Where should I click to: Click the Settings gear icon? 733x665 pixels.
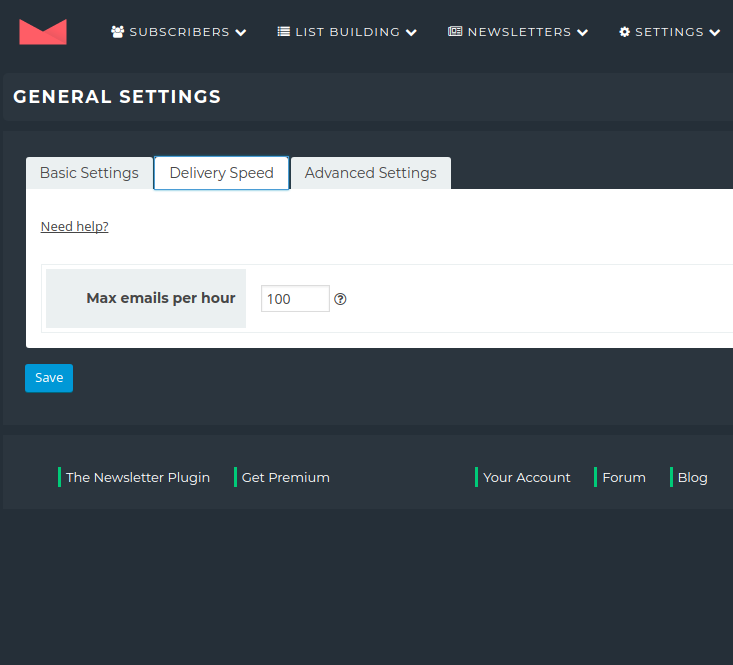(x=625, y=32)
